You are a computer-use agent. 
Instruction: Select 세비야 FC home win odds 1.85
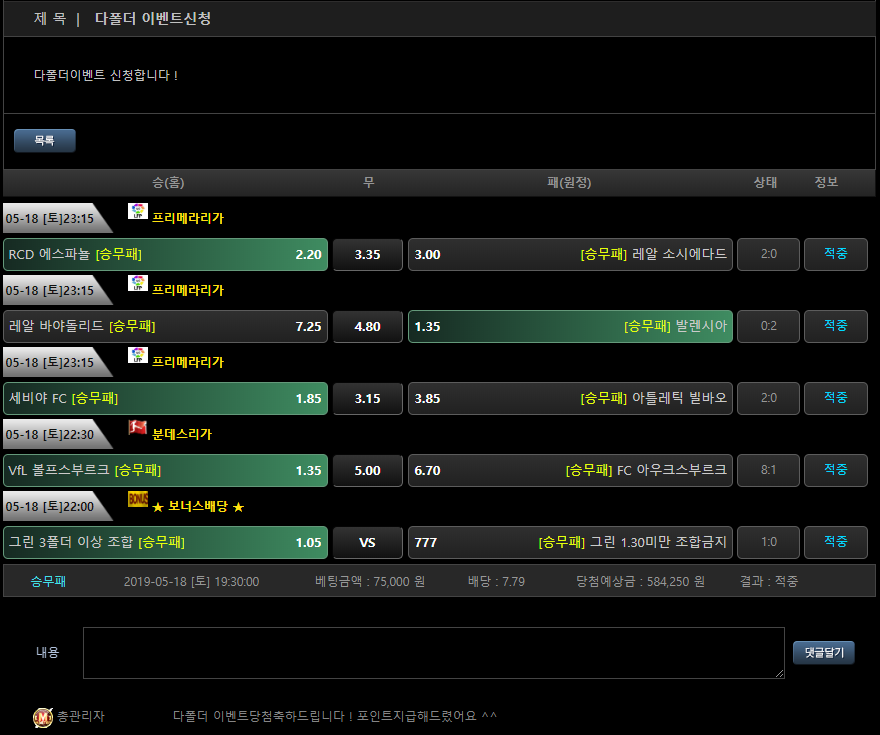tap(166, 399)
